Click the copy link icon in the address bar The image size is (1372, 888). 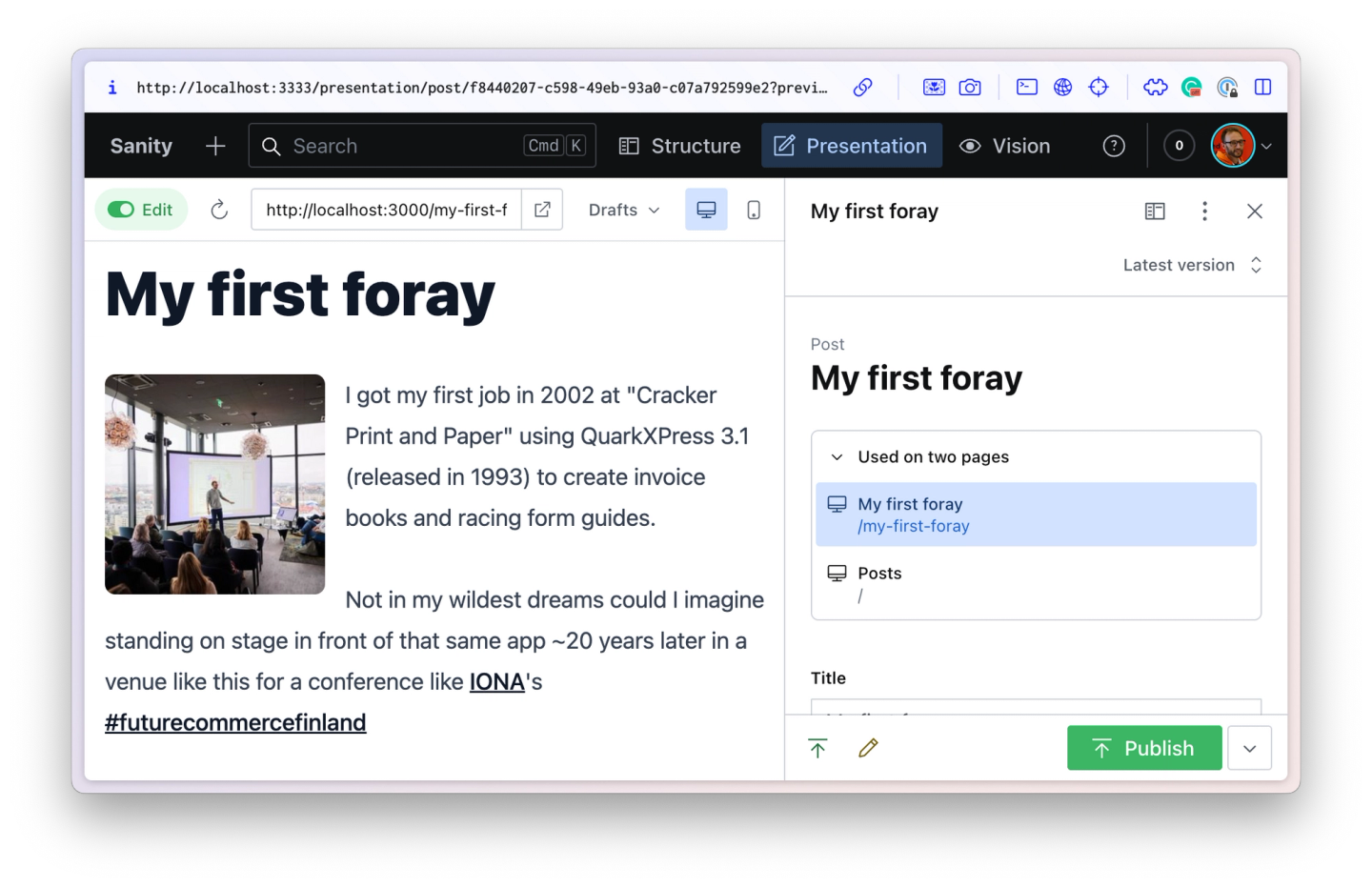[x=862, y=88]
